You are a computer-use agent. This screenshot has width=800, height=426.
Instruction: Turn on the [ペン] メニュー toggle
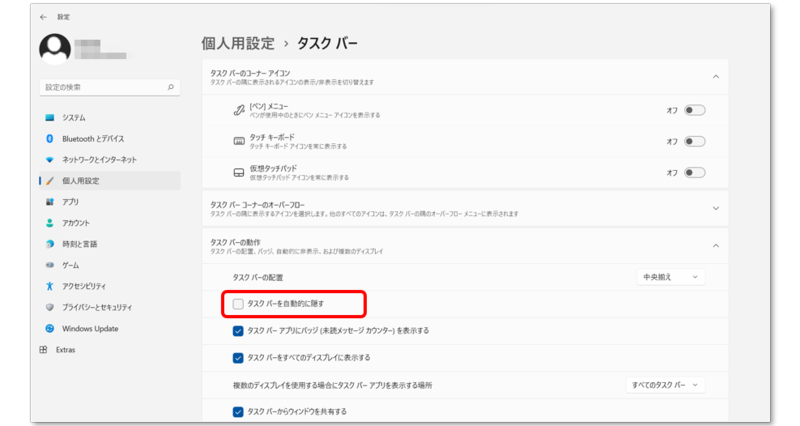coord(695,110)
